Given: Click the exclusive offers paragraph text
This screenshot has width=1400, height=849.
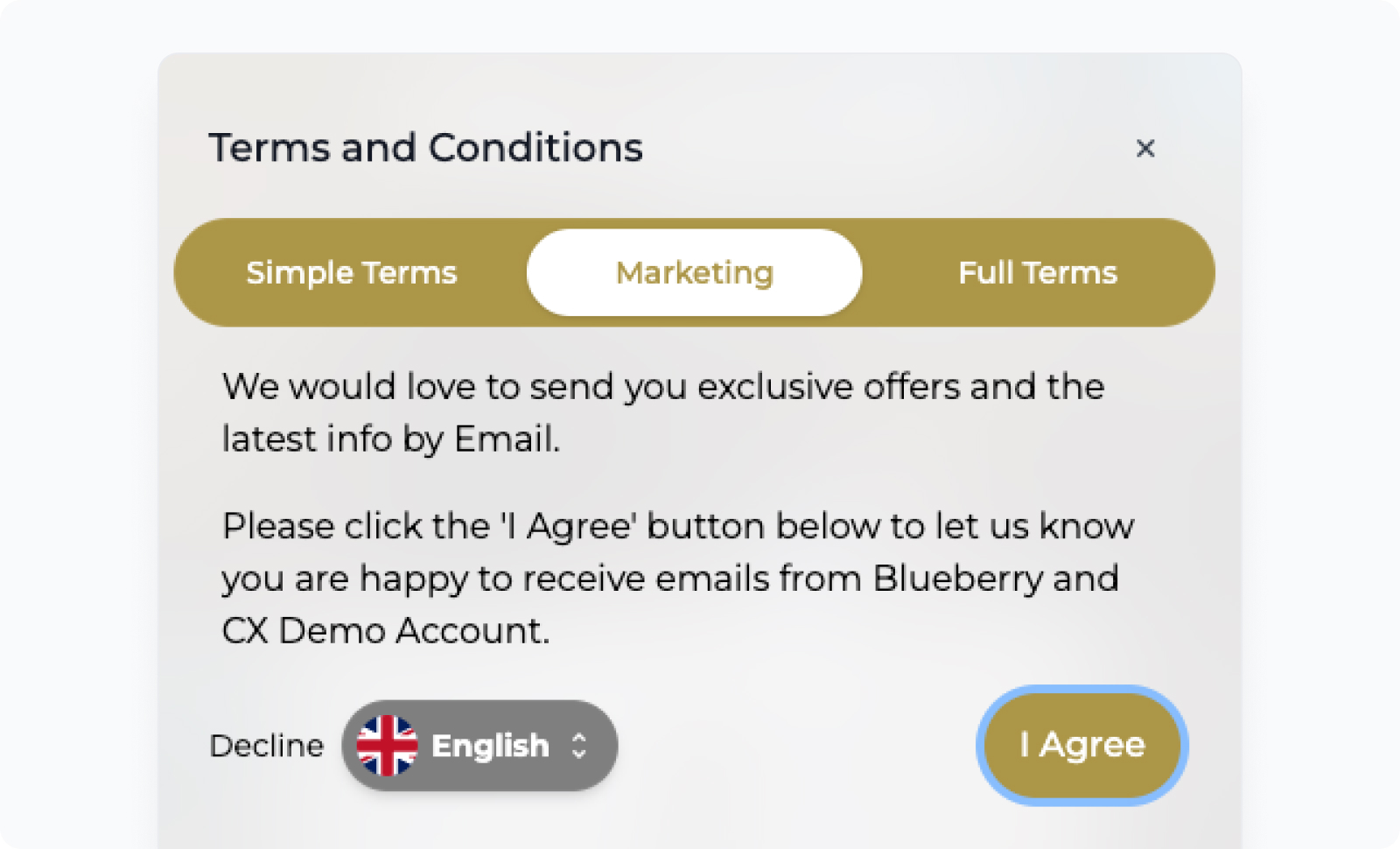Looking at the screenshot, I should pyautogui.click(x=662, y=412).
